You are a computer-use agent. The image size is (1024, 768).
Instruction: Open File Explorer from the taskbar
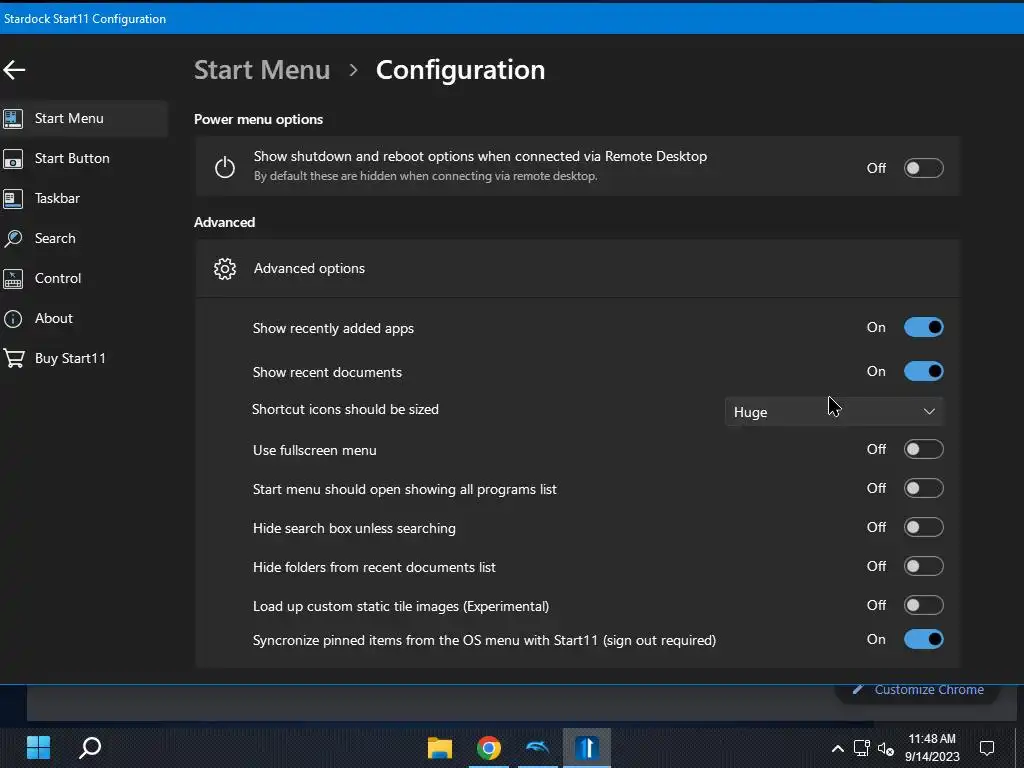[440, 748]
